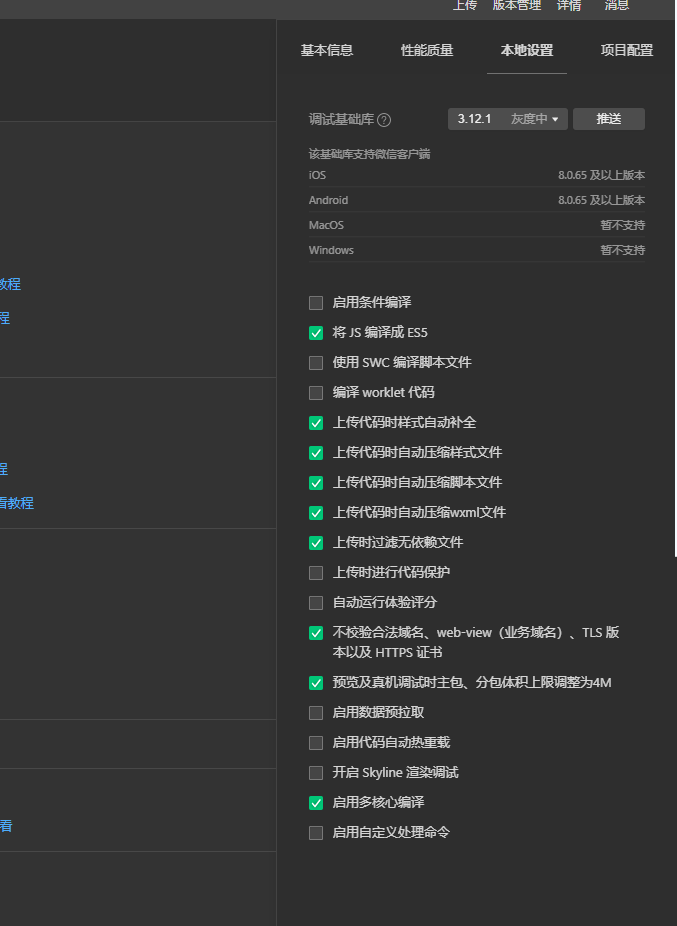Screen dimensions: 677x926
Task: Click 版本管理 in the top toolbar
Action: pos(516,5)
